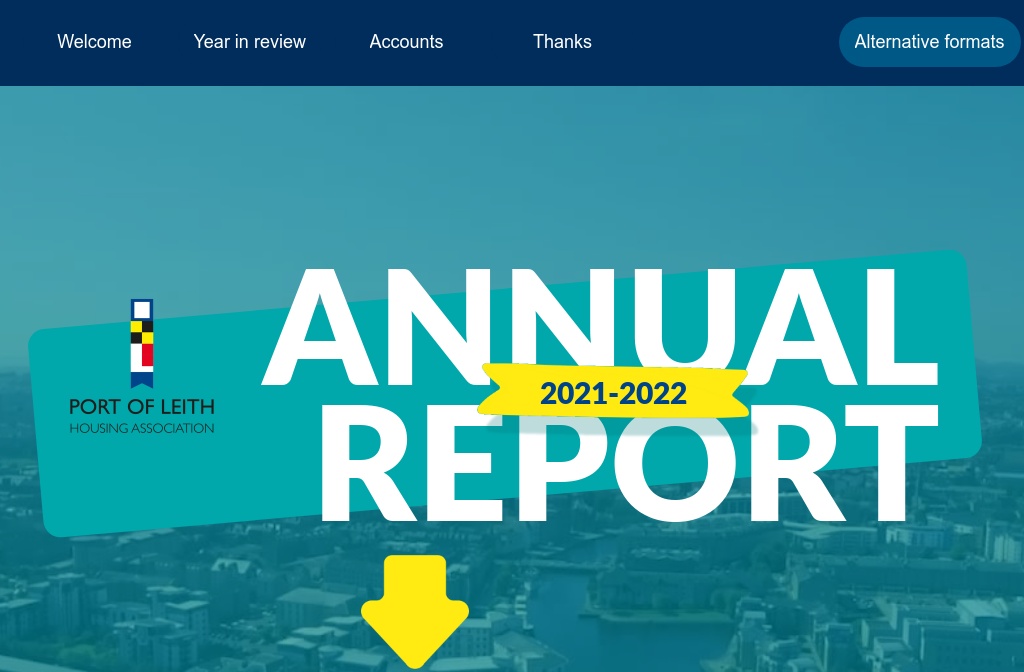
Task: Navigate to Year in review
Action: tap(249, 42)
